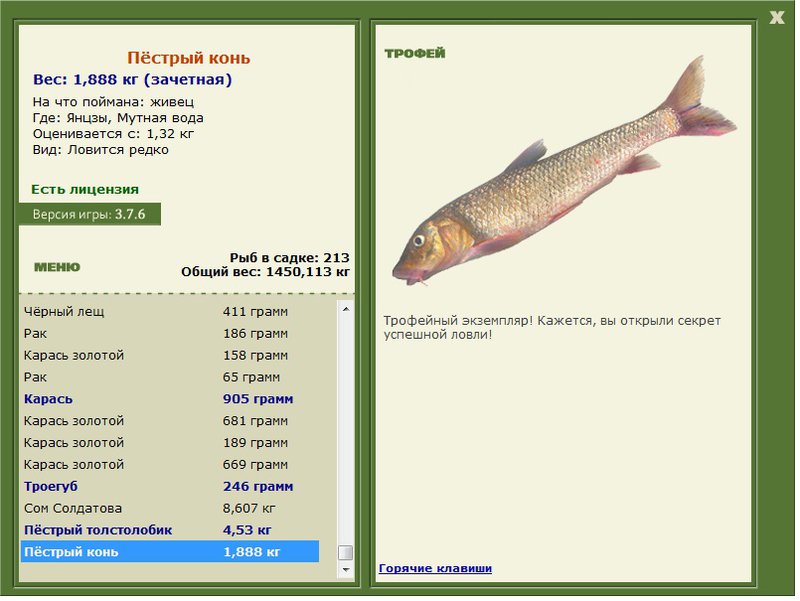
Task: Click the Версия игры: 3.7.6 label
Action: click(89, 214)
